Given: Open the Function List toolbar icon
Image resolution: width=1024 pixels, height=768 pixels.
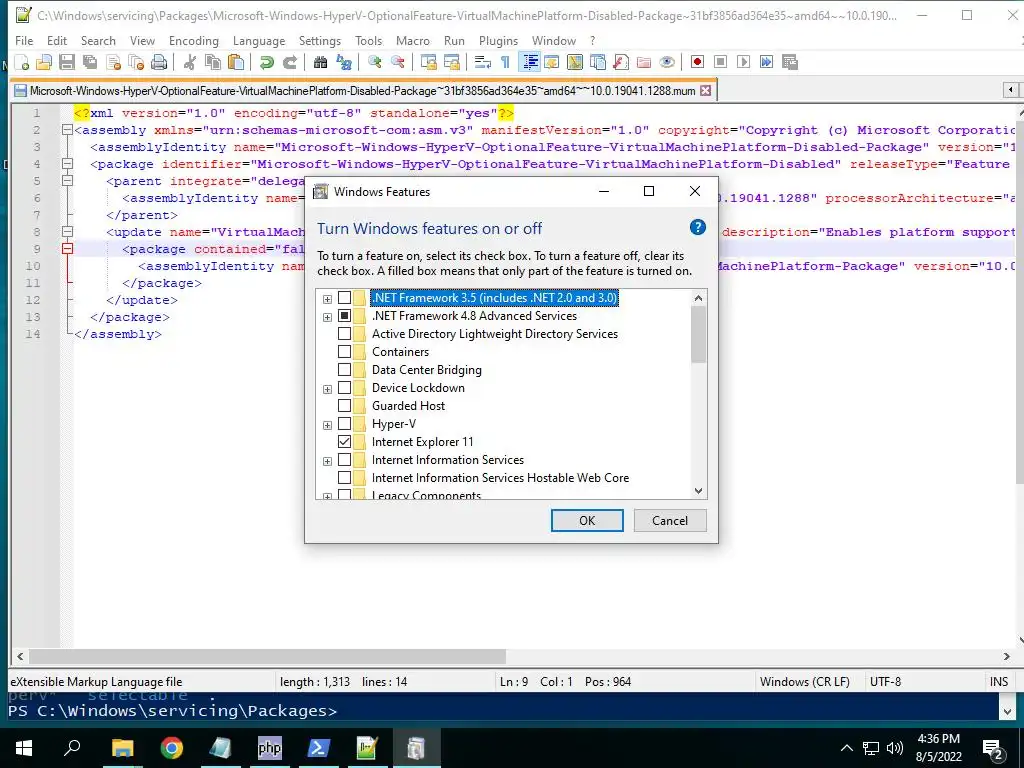Looking at the screenshot, I should [620, 62].
